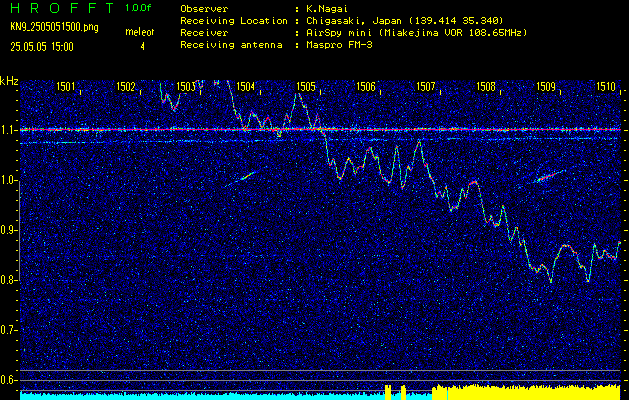Click the cyan signal level bar at bottom left
The image size is (629, 400).
(x=201, y=396)
